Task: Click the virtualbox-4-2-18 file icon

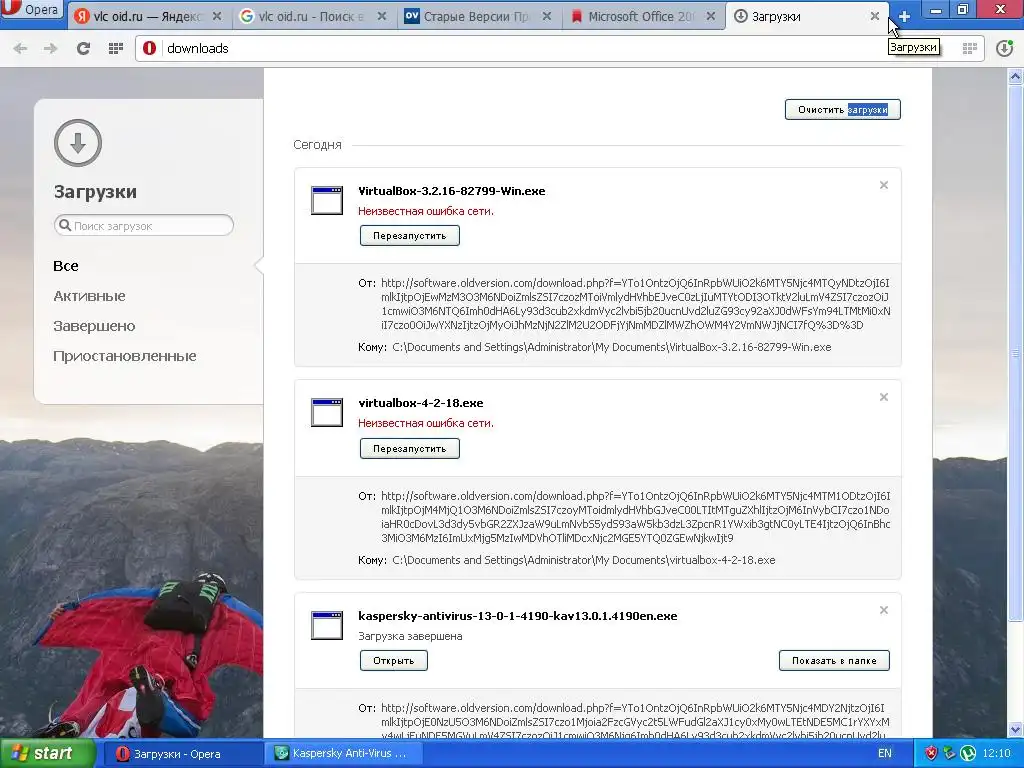Action: click(327, 413)
